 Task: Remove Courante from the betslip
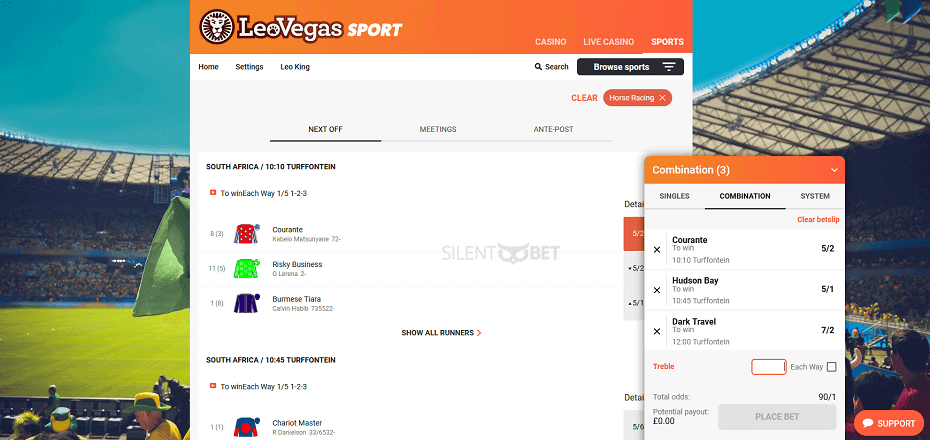click(657, 250)
